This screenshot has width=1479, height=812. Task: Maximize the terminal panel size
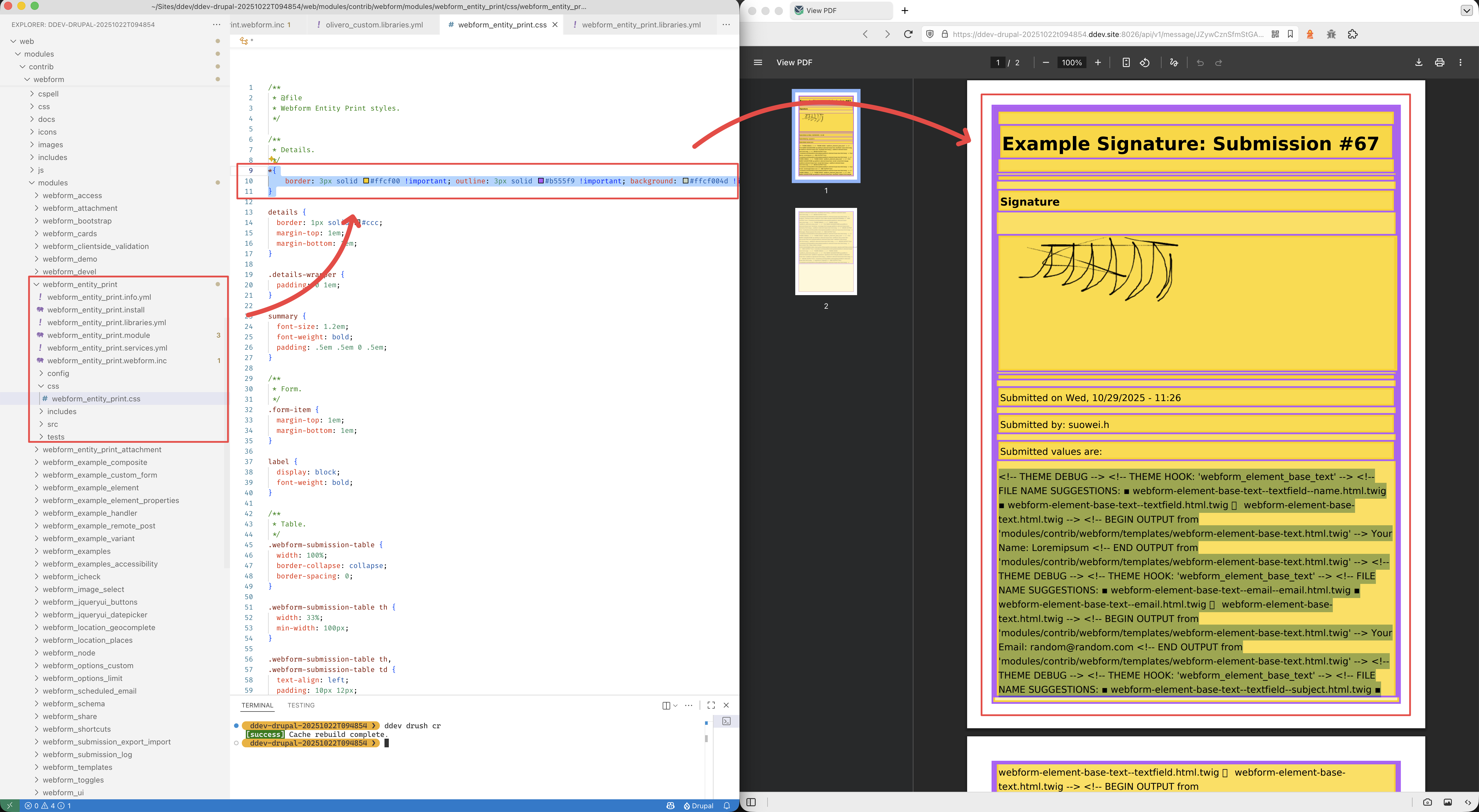(711, 705)
